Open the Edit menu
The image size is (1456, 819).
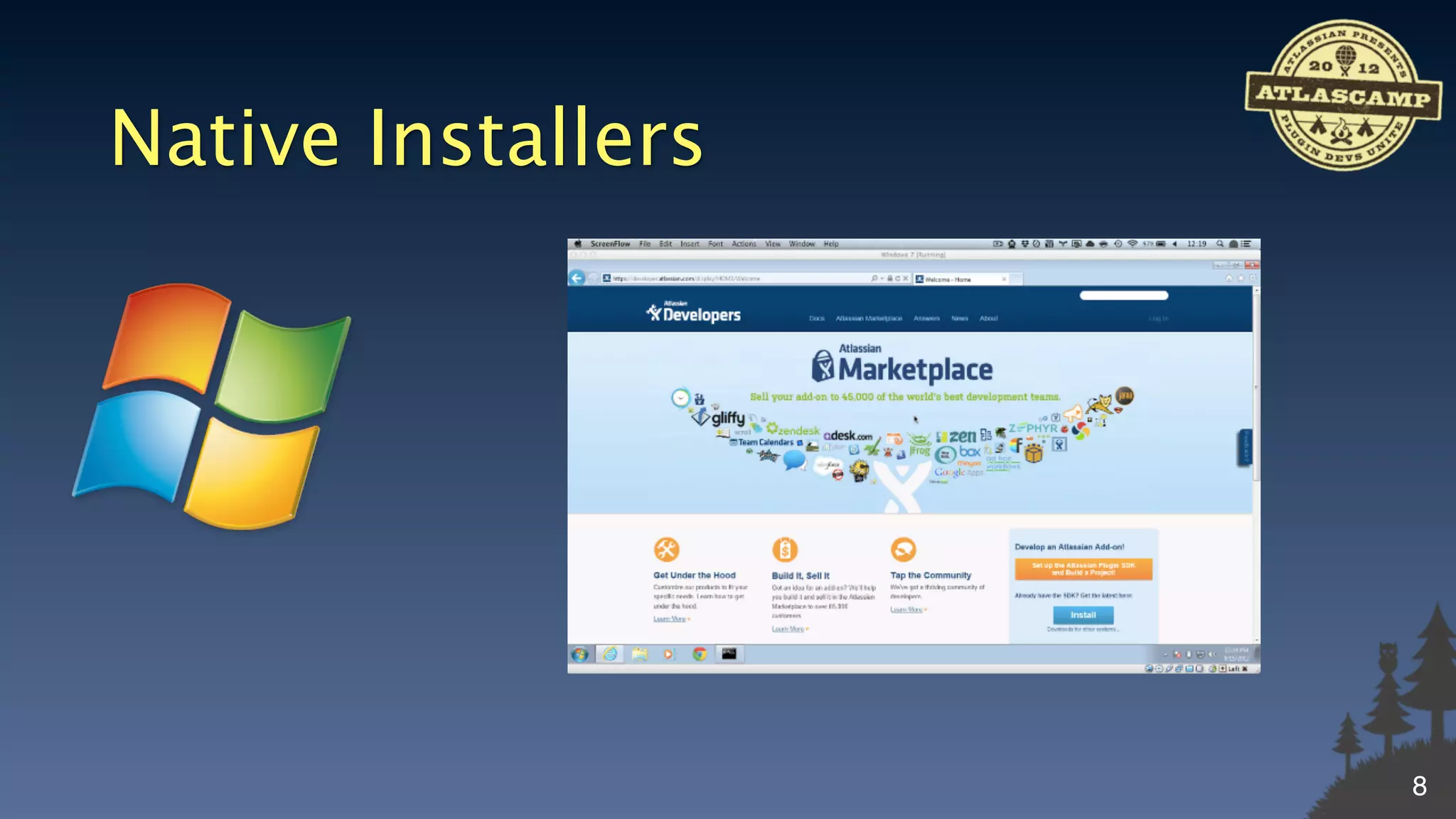pyautogui.click(x=665, y=244)
